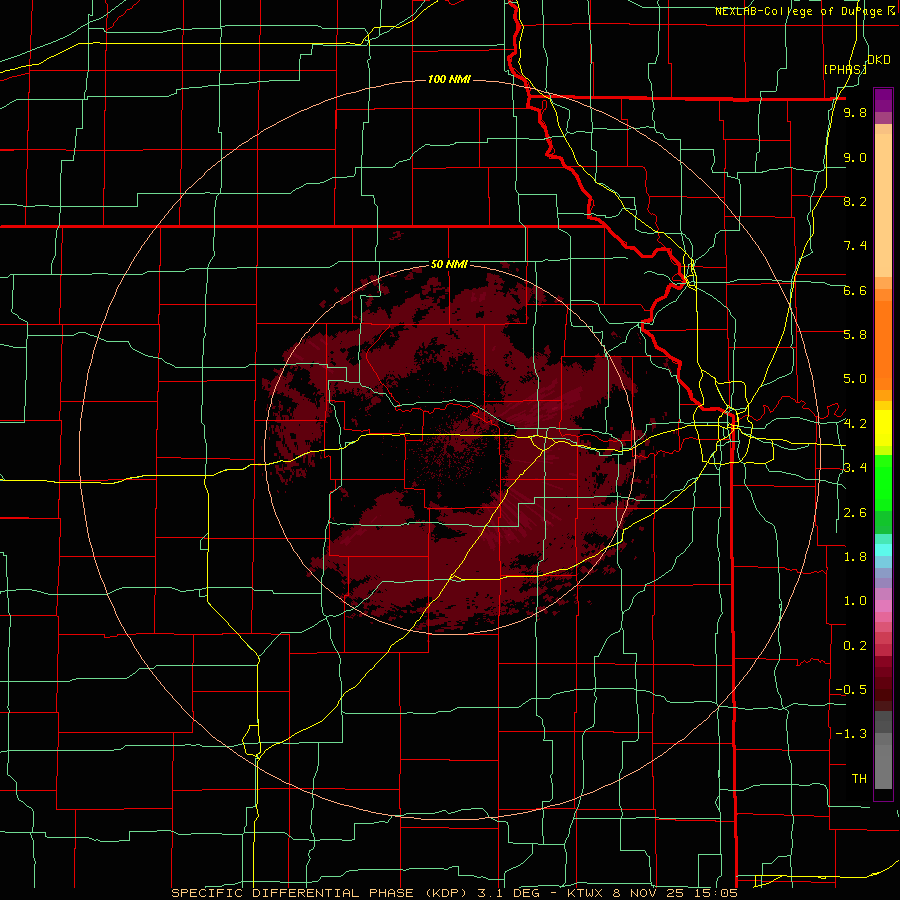The image size is (900, 900).
Task: Click the TH threshold label on scale
Action: point(859,779)
